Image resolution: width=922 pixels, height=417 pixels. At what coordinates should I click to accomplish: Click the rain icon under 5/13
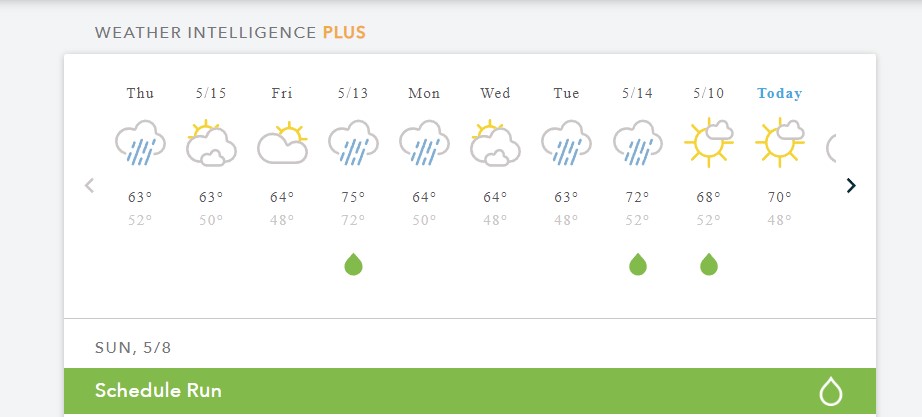353,143
